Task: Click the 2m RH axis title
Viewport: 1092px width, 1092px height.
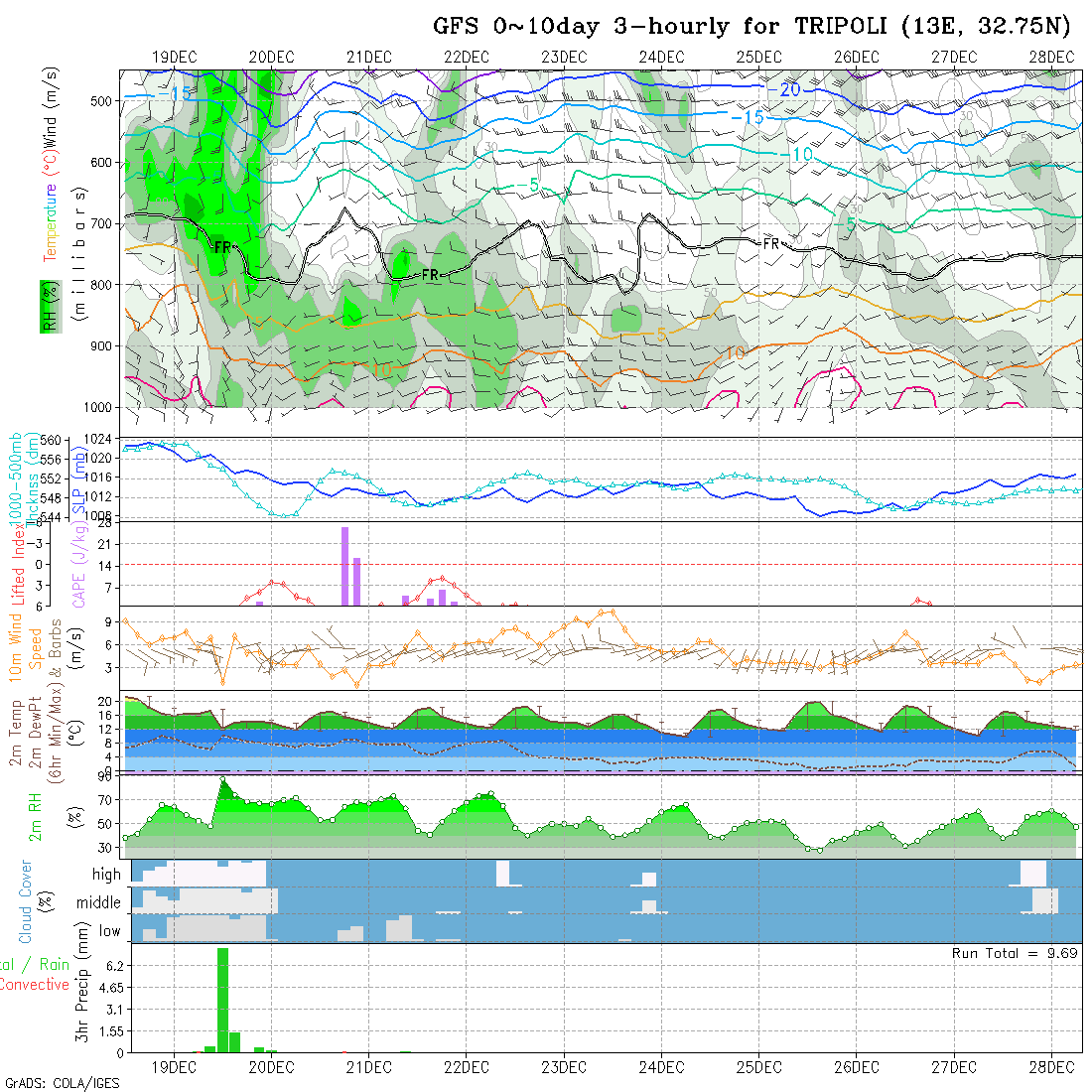Action: click(35, 815)
